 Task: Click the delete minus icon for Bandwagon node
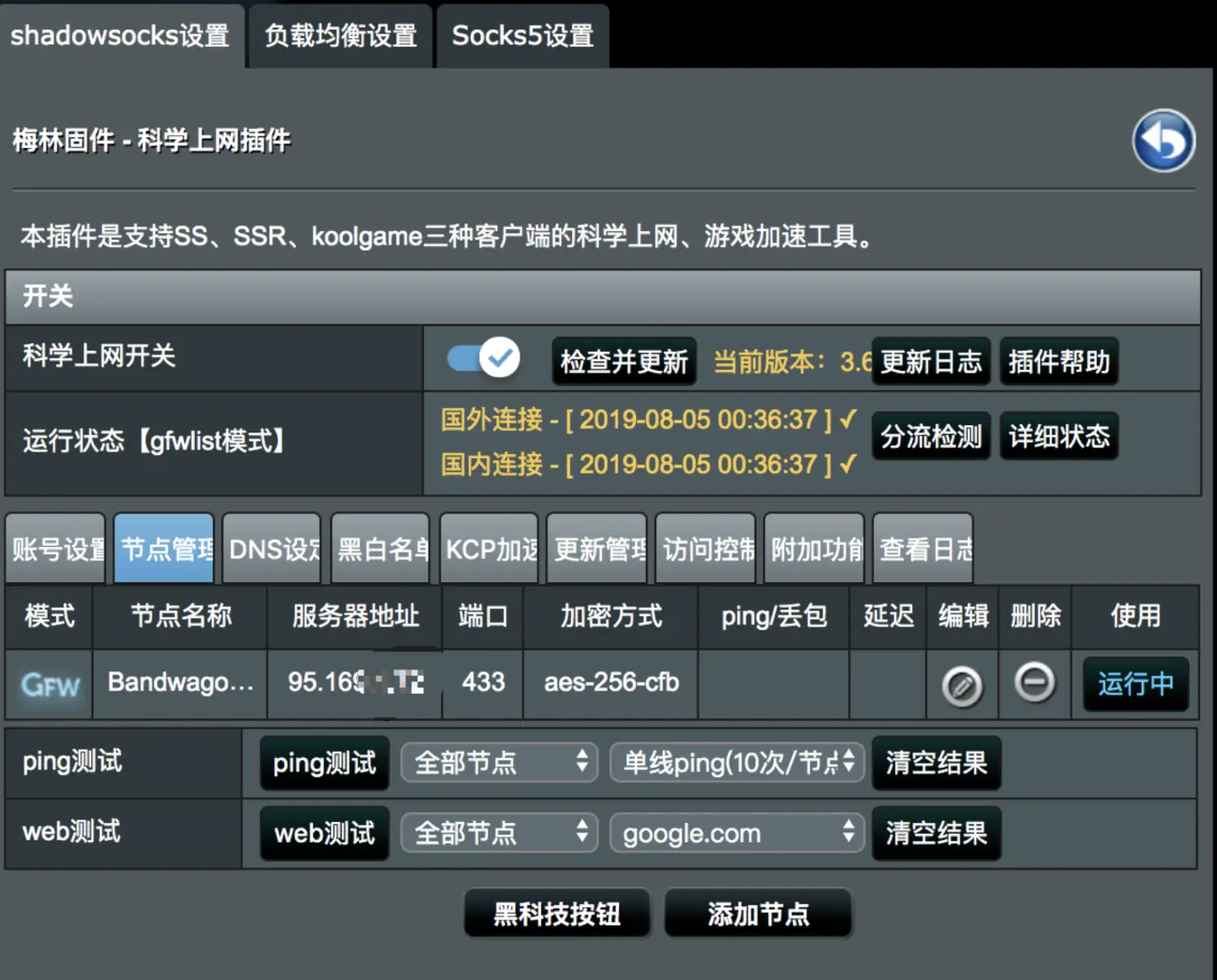1034,682
